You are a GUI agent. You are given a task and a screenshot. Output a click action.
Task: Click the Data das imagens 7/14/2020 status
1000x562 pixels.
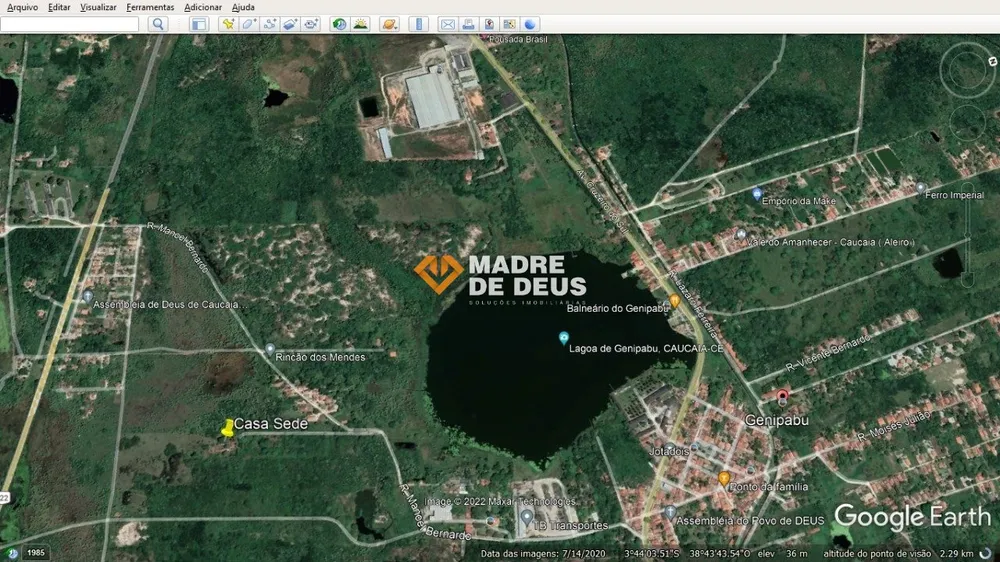[543, 554]
